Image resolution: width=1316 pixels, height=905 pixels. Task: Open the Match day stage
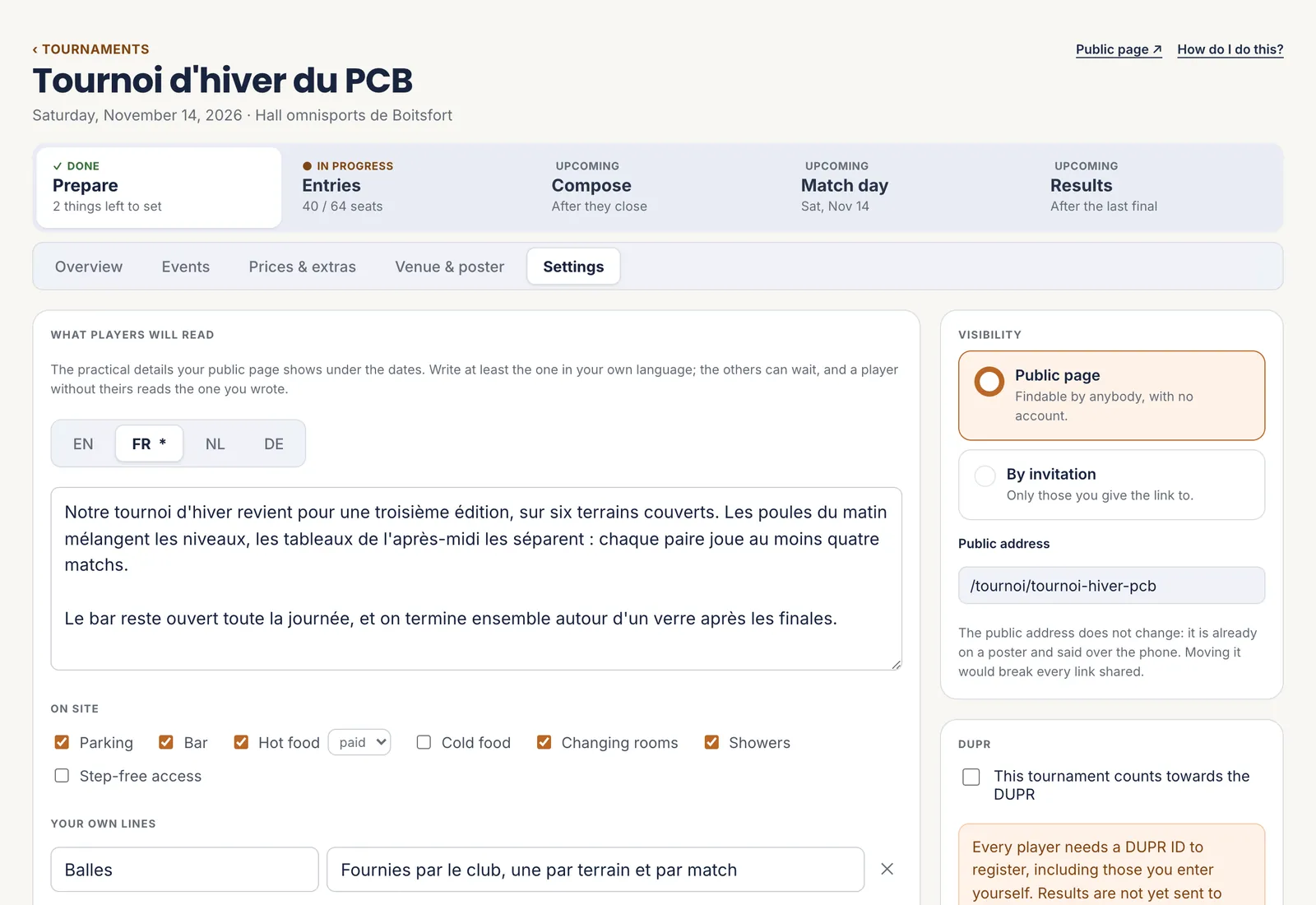(906, 188)
